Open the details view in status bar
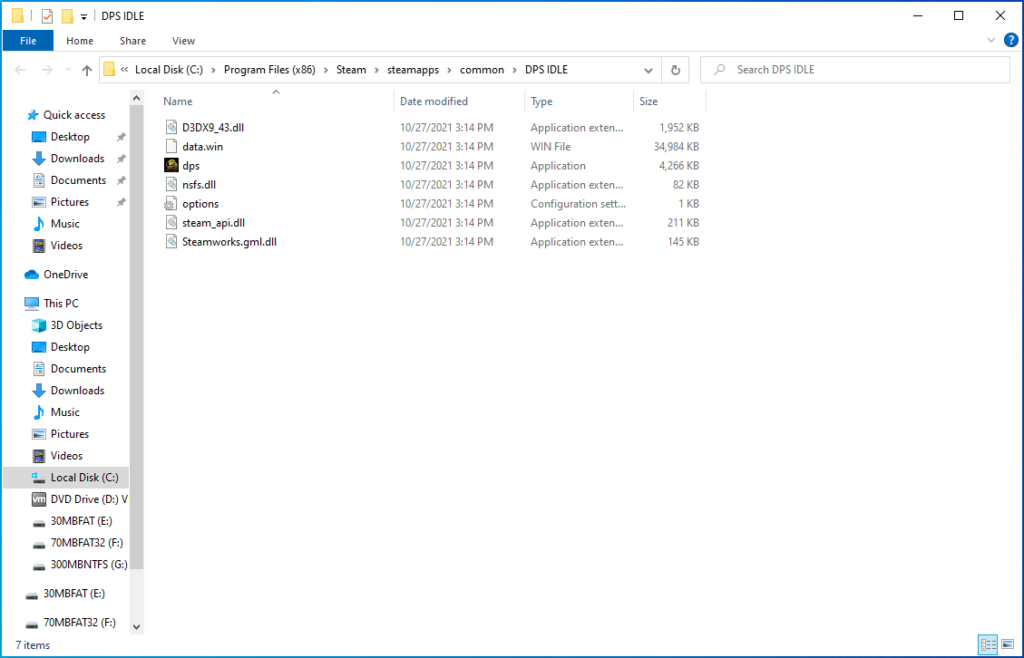The height and width of the screenshot is (658, 1024). (988, 644)
